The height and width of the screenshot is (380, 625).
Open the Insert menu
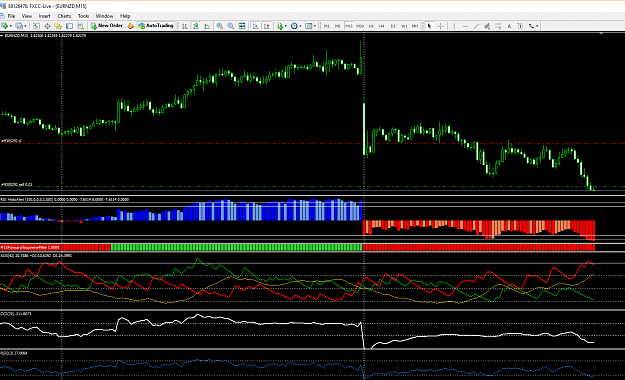pyautogui.click(x=44, y=16)
